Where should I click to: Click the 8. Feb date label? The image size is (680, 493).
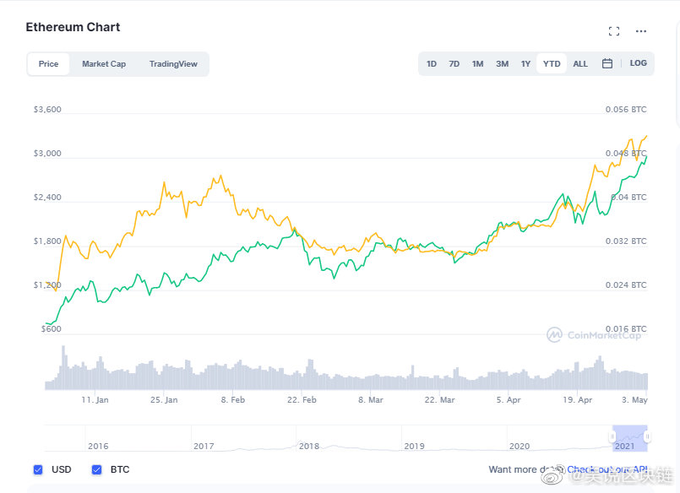pyautogui.click(x=233, y=400)
